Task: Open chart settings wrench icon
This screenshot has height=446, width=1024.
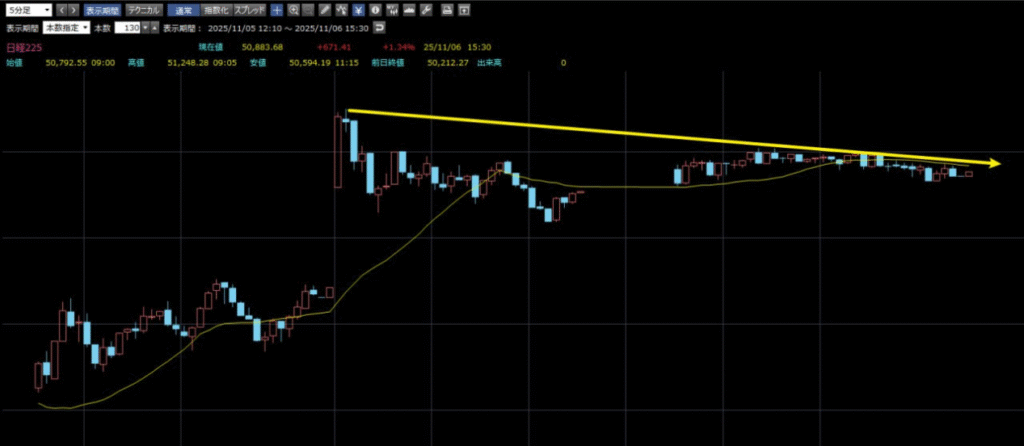Action: [x=426, y=10]
